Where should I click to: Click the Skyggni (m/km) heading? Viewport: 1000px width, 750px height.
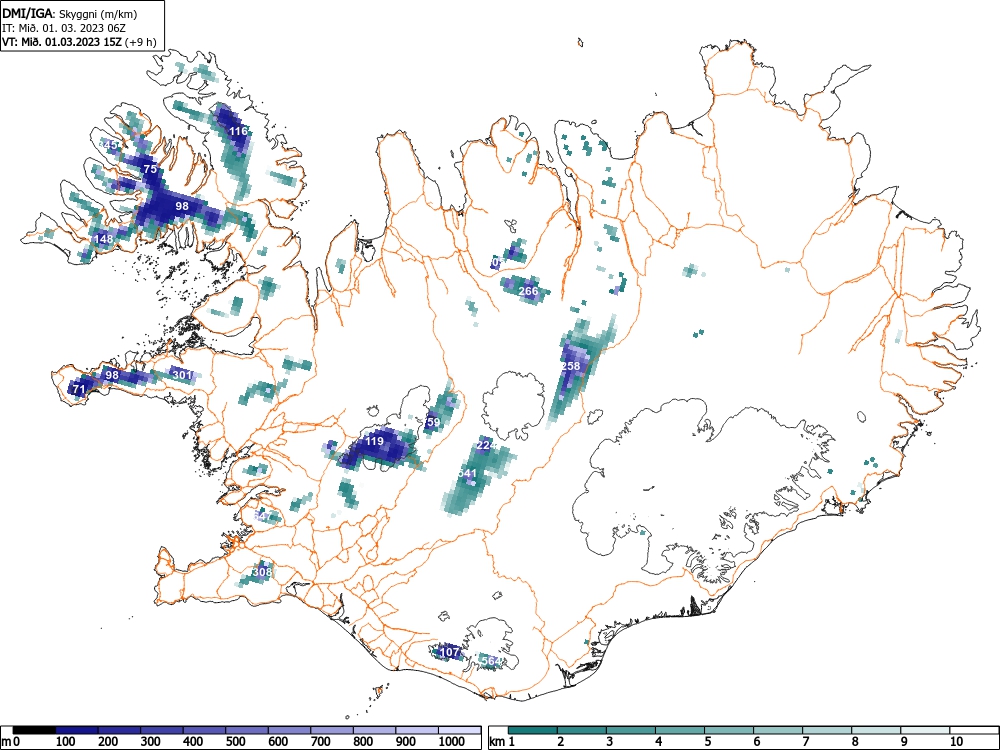tap(97, 14)
